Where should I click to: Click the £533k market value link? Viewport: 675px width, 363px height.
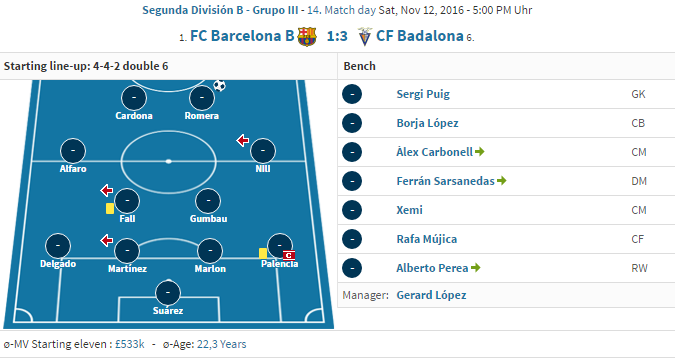(x=130, y=344)
